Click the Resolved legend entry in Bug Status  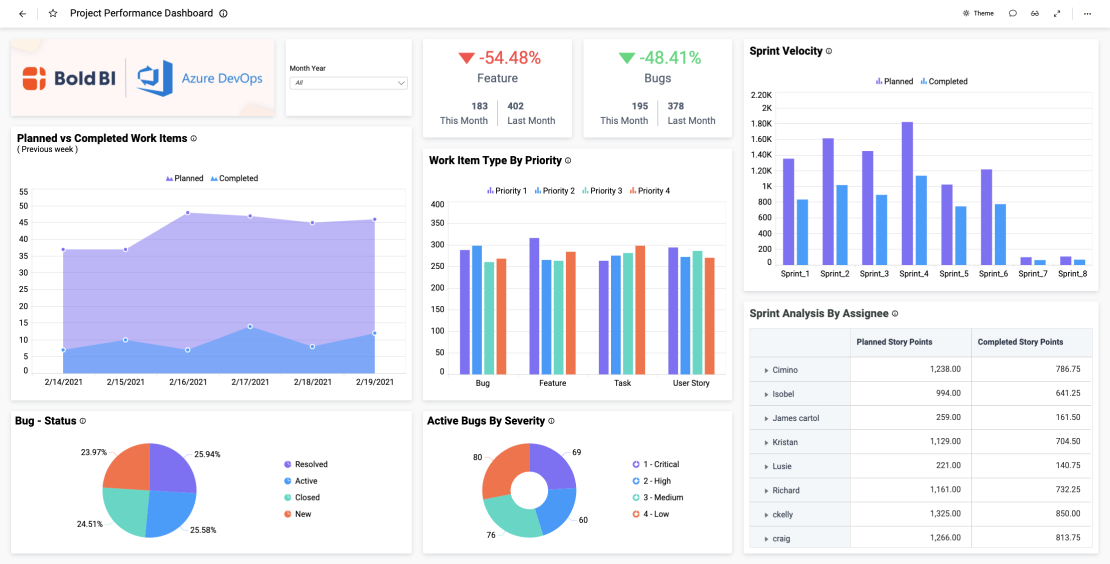point(310,464)
